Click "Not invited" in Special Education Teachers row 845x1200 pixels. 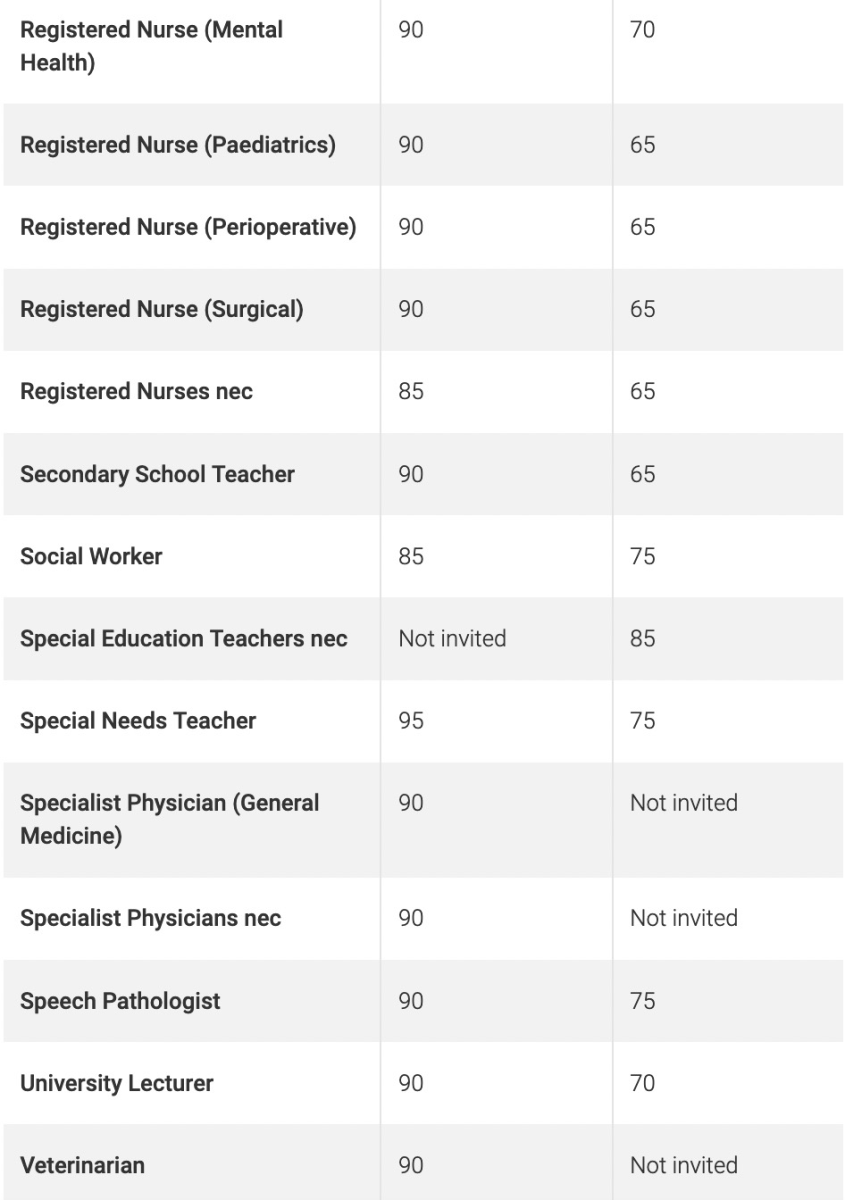(452, 638)
